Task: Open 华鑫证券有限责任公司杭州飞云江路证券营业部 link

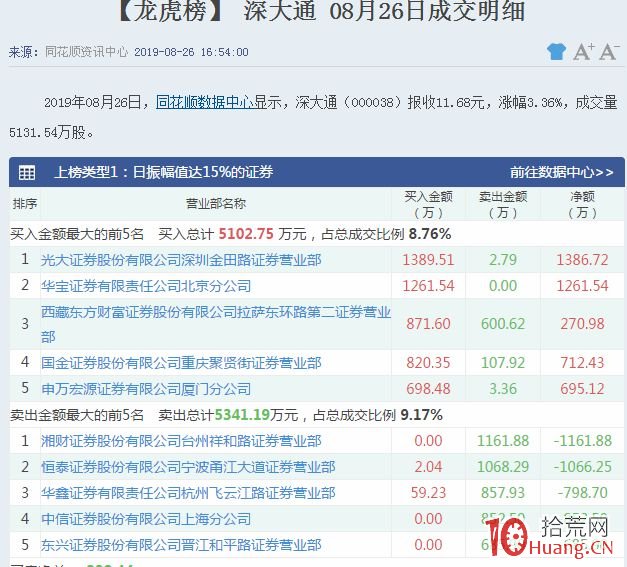Action: click(188, 493)
